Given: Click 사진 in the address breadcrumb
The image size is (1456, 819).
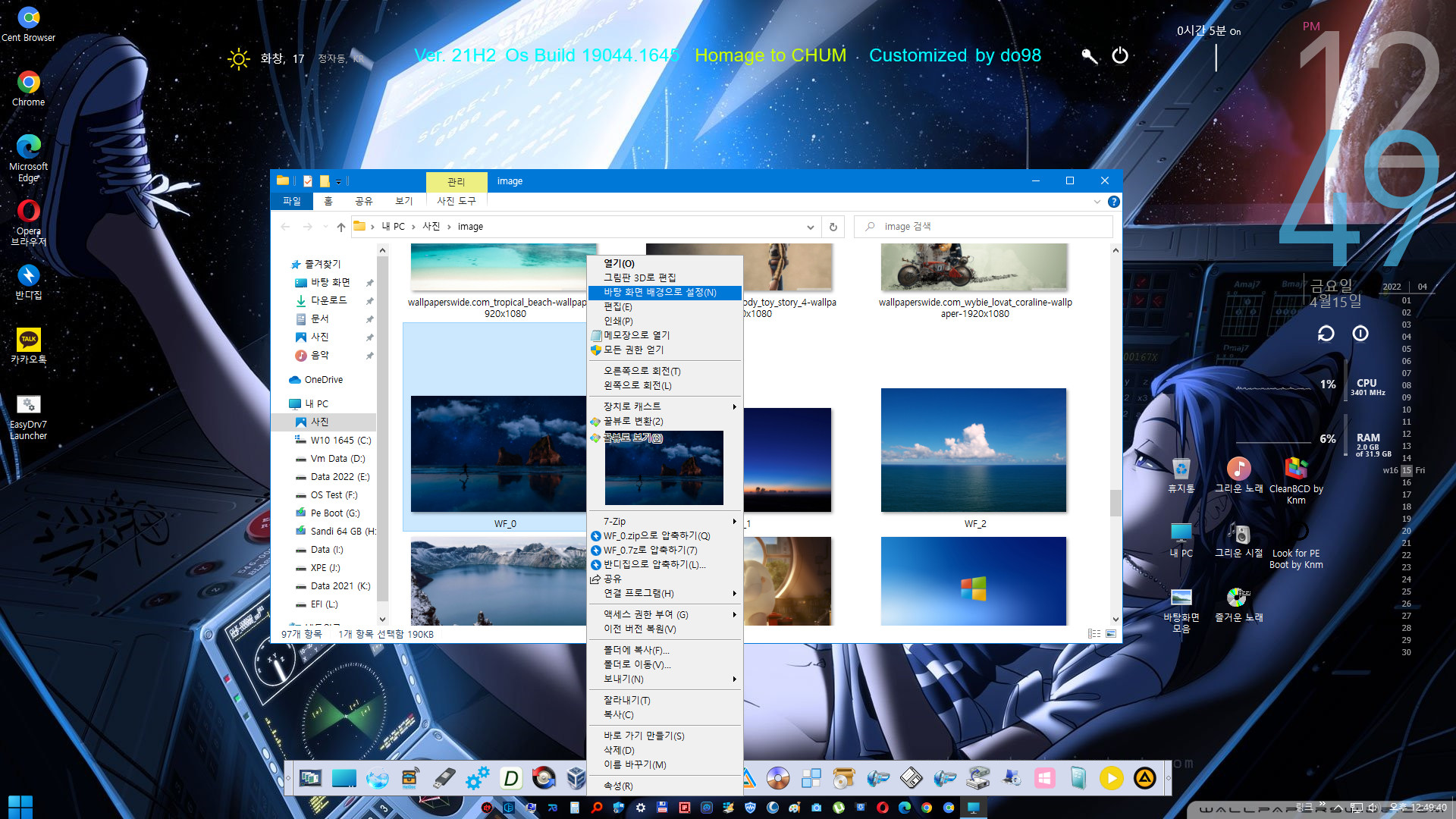Looking at the screenshot, I should (431, 227).
